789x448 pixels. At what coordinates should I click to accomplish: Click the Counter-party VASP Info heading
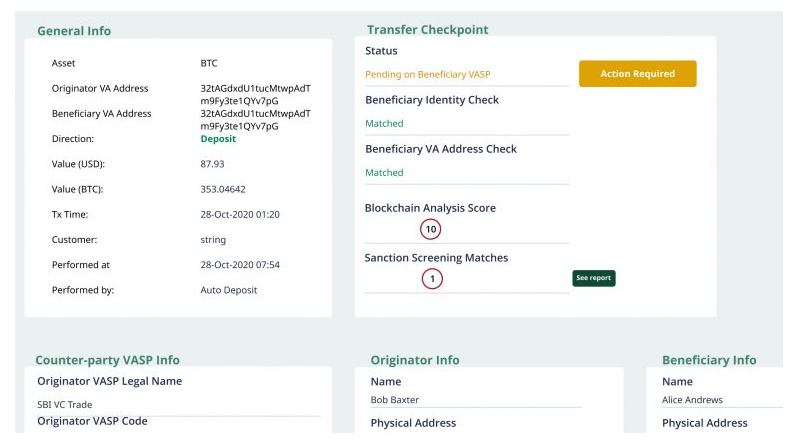(x=107, y=360)
